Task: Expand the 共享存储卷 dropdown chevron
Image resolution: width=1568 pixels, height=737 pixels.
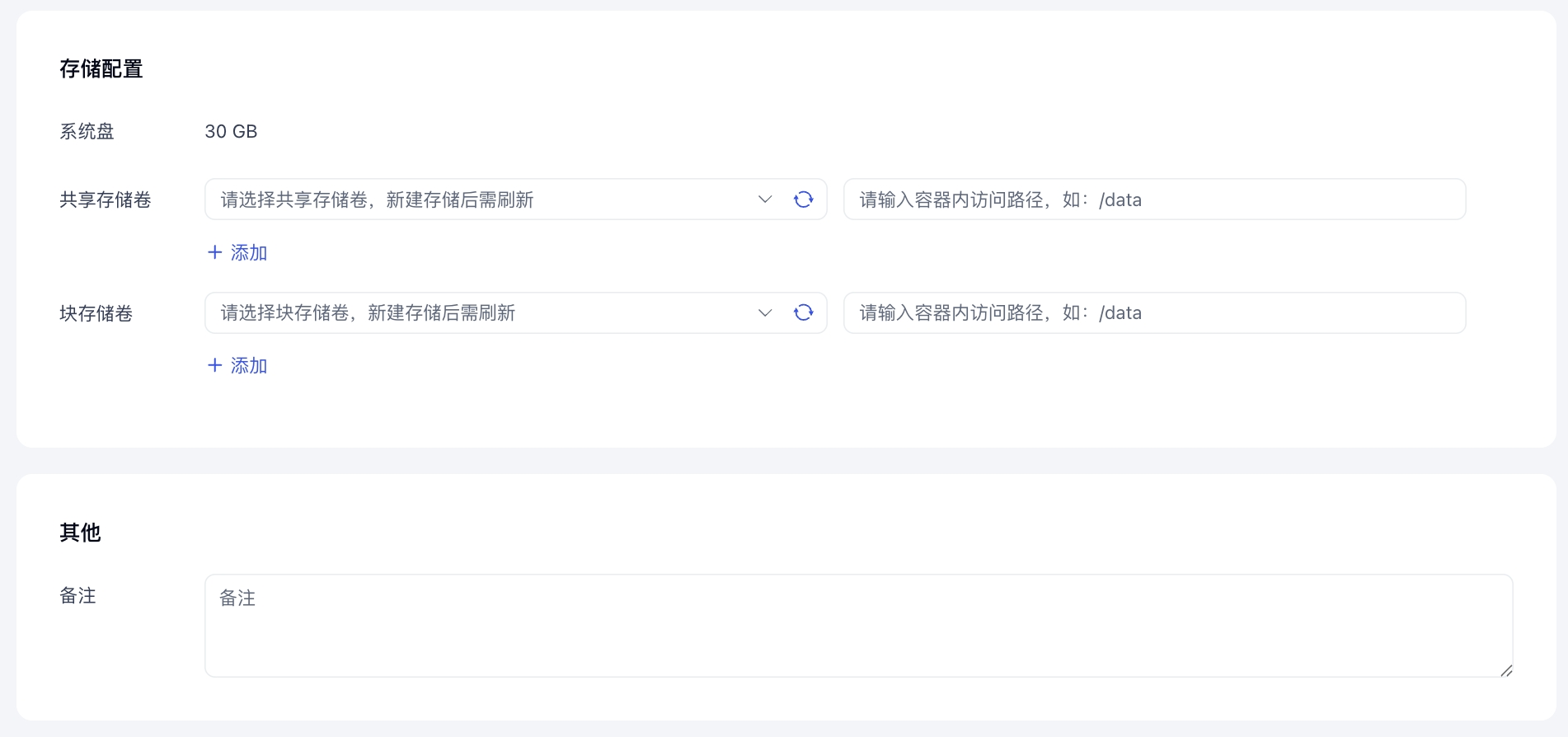Action: (765, 200)
